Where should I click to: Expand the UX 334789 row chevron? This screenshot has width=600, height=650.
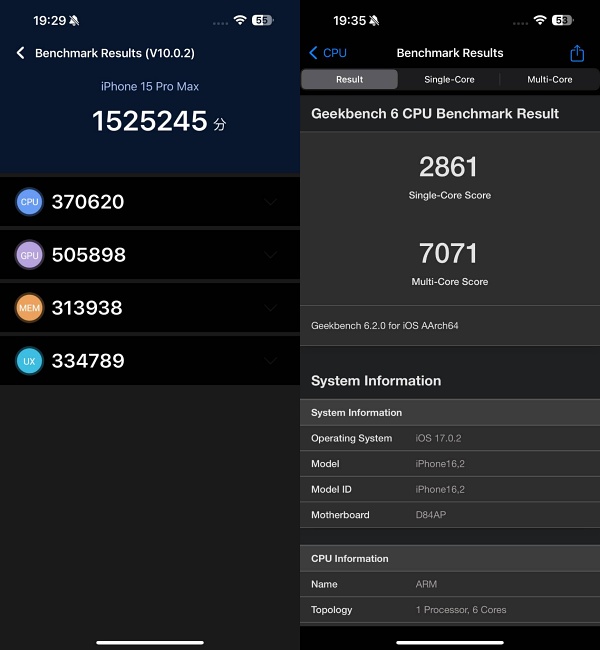tap(270, 361)
